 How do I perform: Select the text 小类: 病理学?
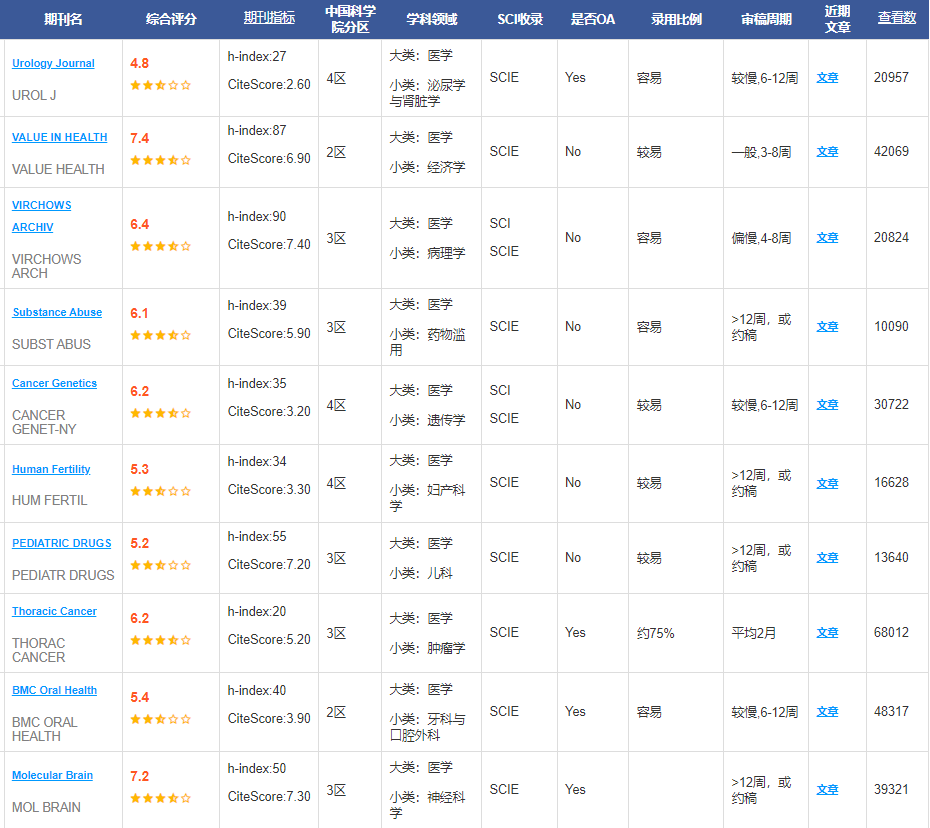tap(427, 253)
